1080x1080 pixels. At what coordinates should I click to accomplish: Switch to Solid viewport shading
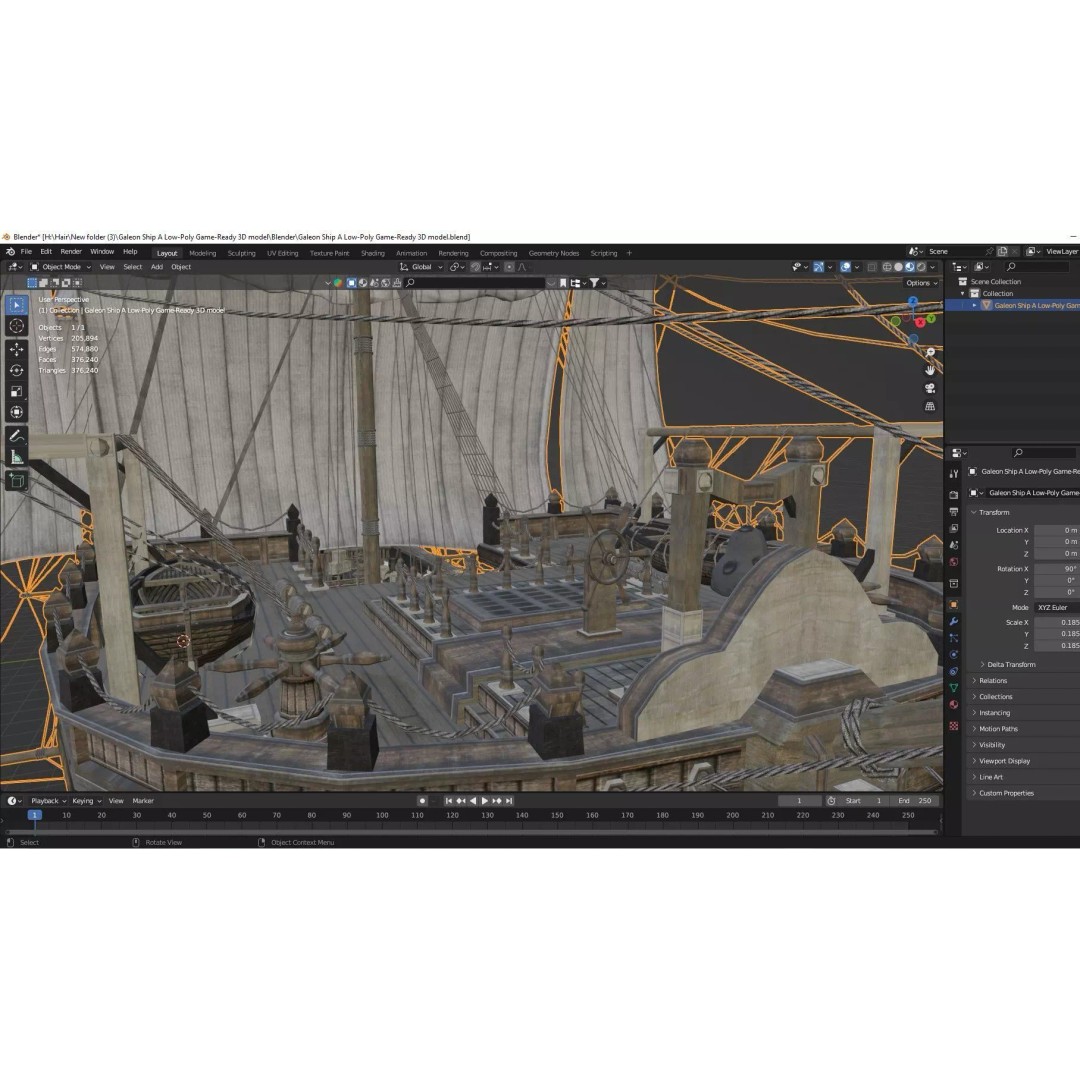898,267
